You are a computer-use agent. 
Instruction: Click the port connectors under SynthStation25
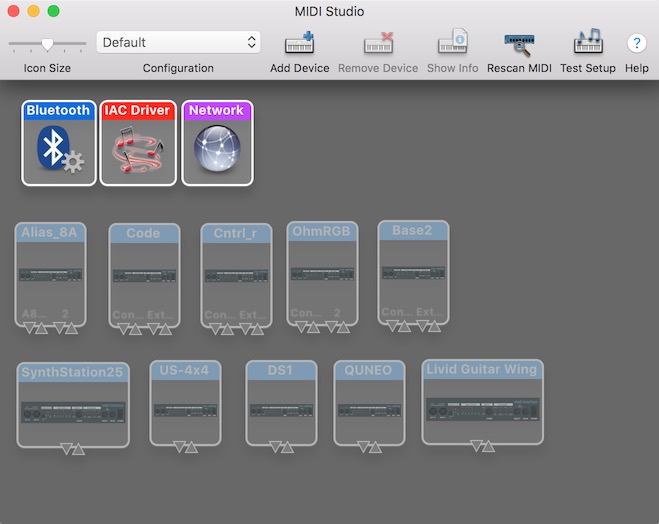click(73, 449)
